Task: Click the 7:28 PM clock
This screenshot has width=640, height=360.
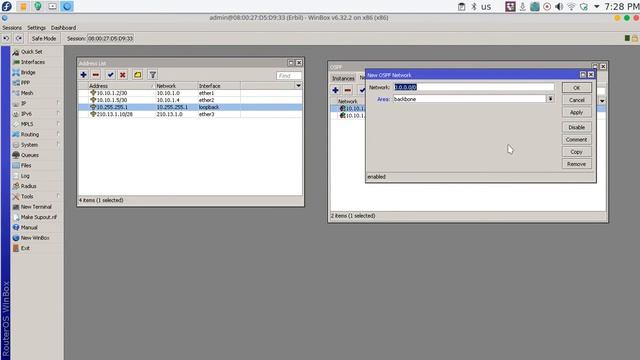Action: [x=622, y=7]
